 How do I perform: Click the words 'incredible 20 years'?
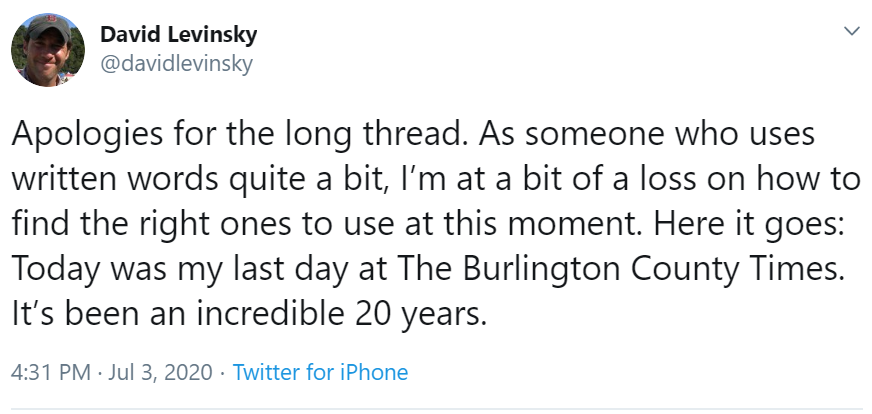coord(370,314)
